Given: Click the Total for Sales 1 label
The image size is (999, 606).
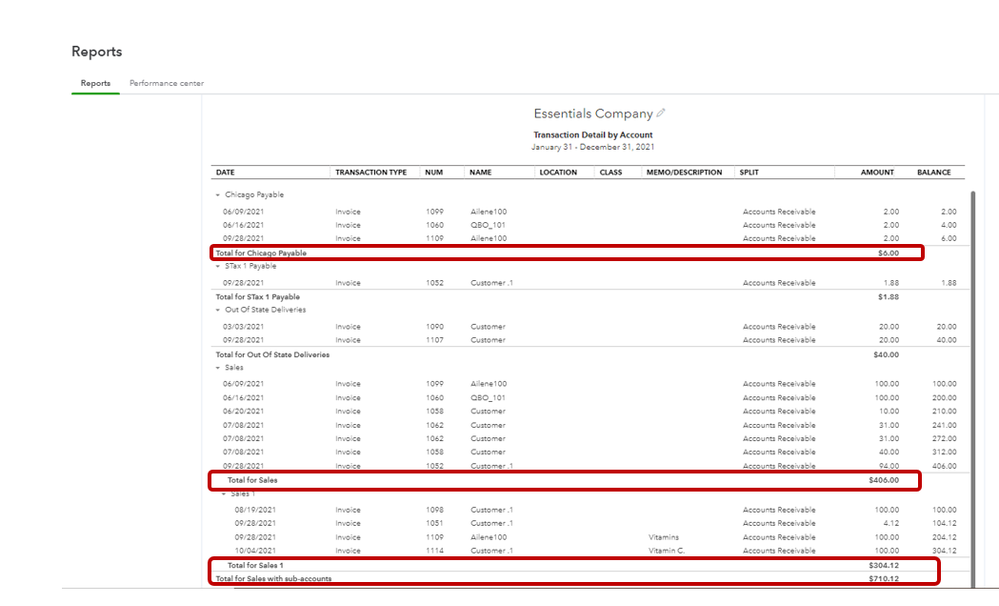Looking at the screenshot, I should tap(255, 565).
